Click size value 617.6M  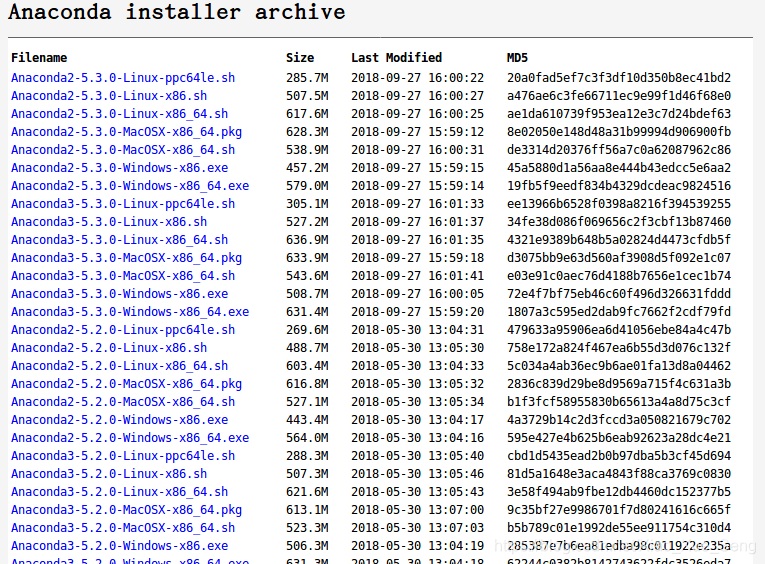(x=307, y=114)
